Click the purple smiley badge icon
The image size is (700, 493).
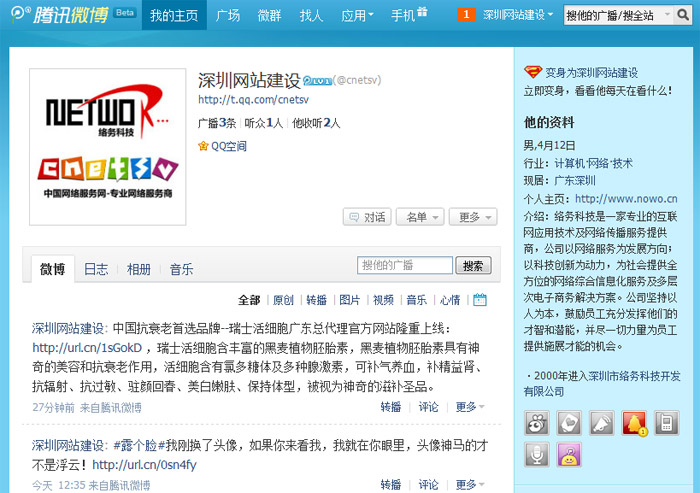569,454
